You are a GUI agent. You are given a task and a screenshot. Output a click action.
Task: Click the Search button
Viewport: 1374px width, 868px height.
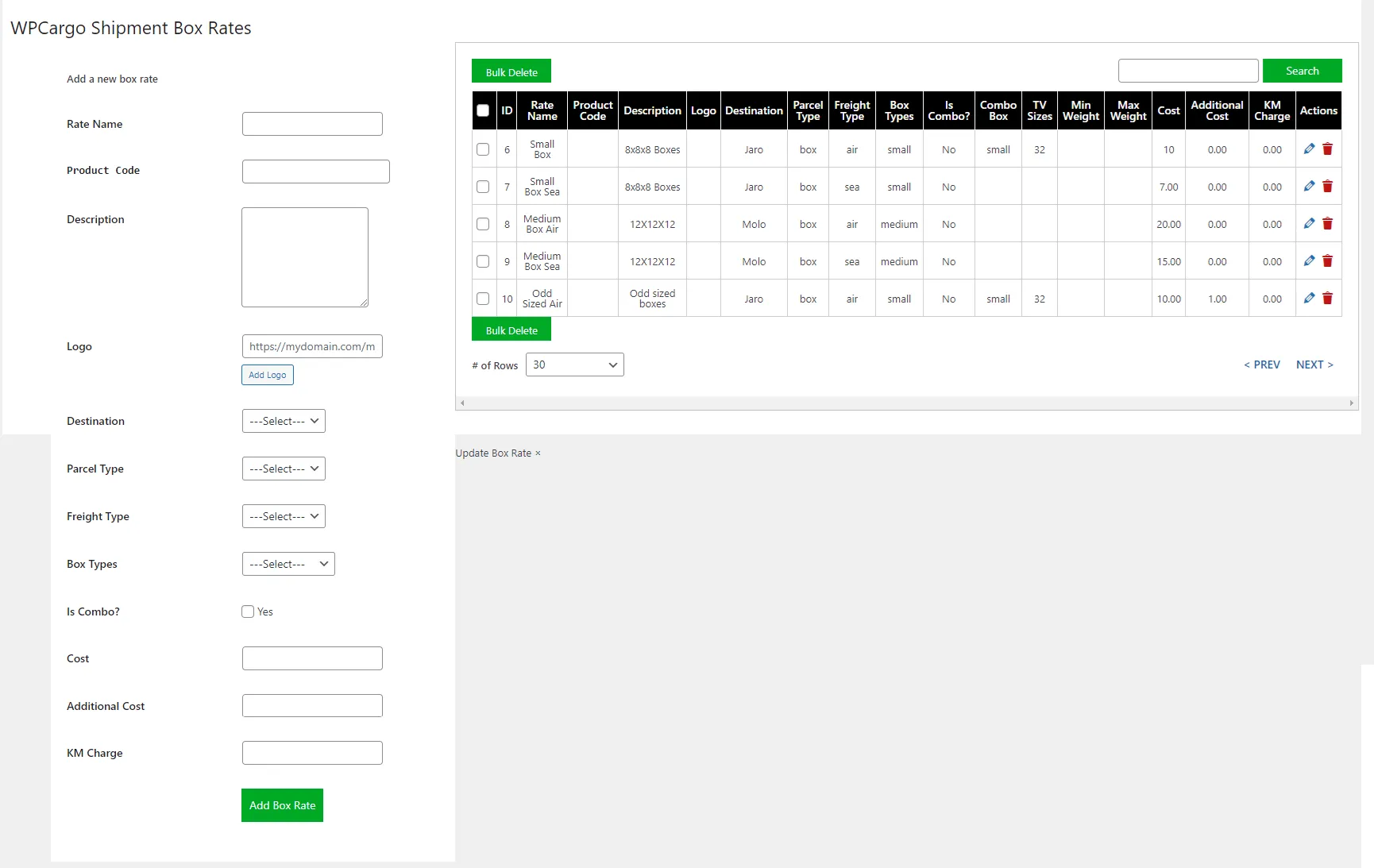(1302, 71)
